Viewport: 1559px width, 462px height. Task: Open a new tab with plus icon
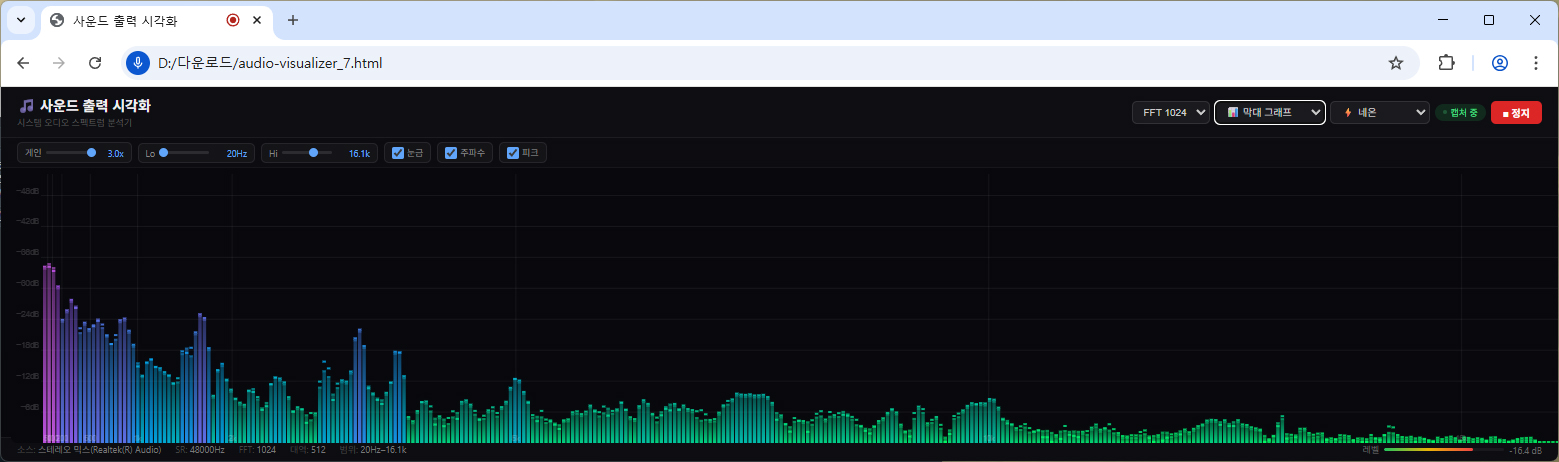point(293,20)
